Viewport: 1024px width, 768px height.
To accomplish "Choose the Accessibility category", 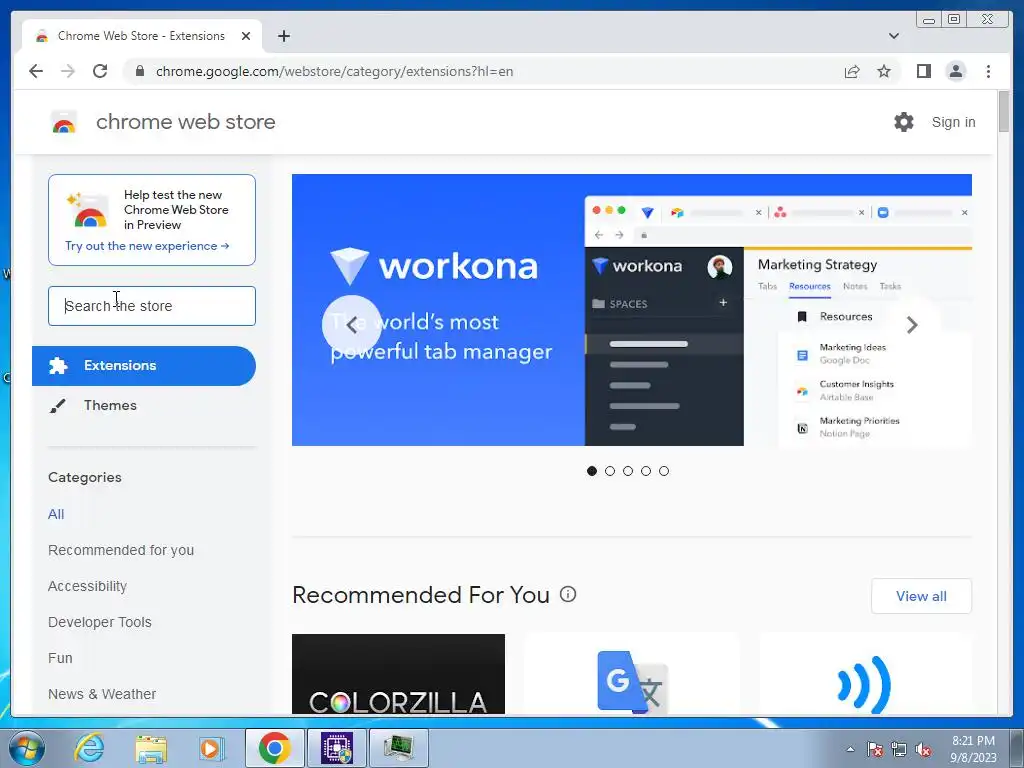I will (x=88, y=586).
